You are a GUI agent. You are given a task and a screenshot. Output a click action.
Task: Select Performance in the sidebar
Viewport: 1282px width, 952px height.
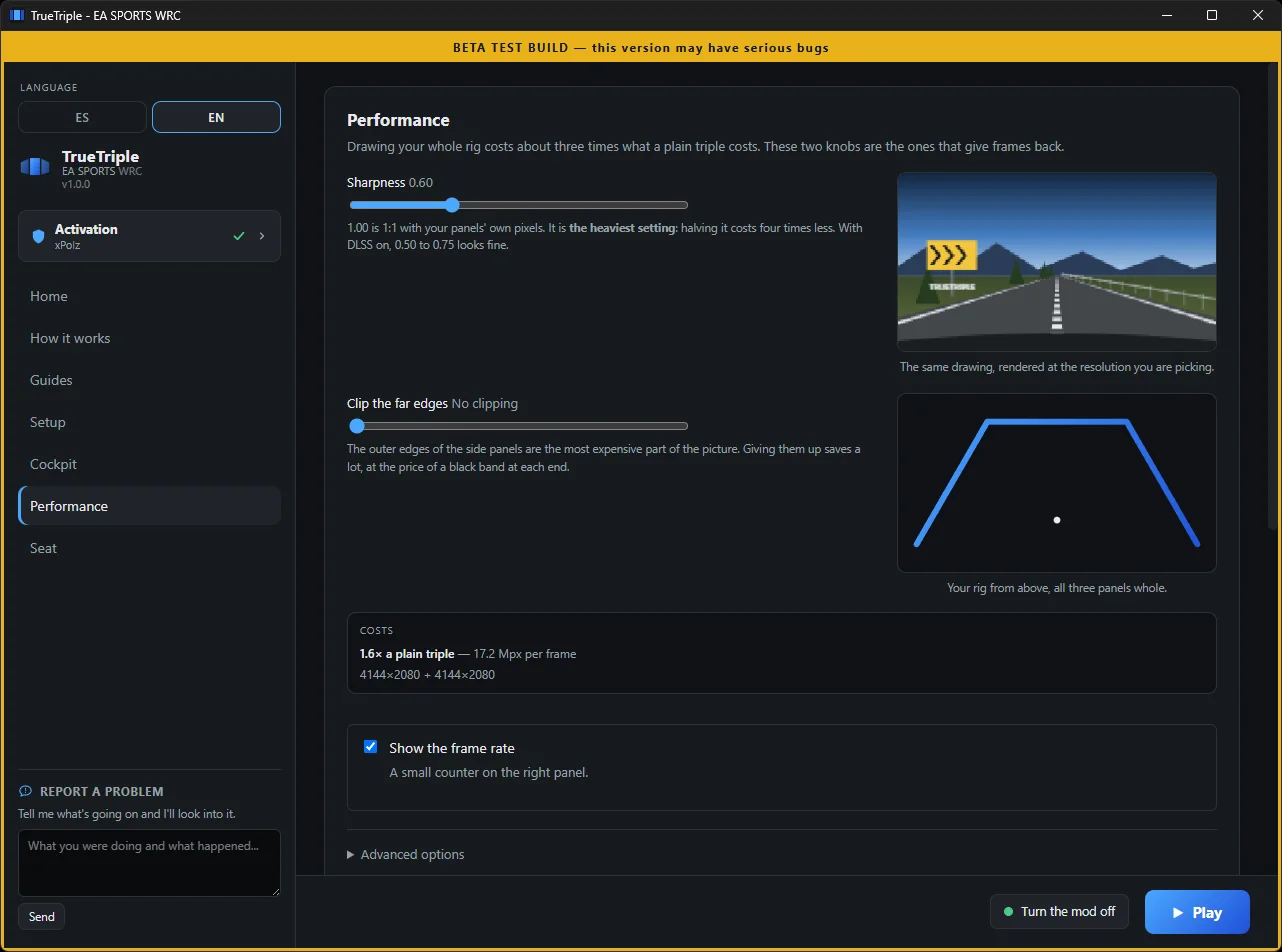pyautogui.click(x=149, y=506)
